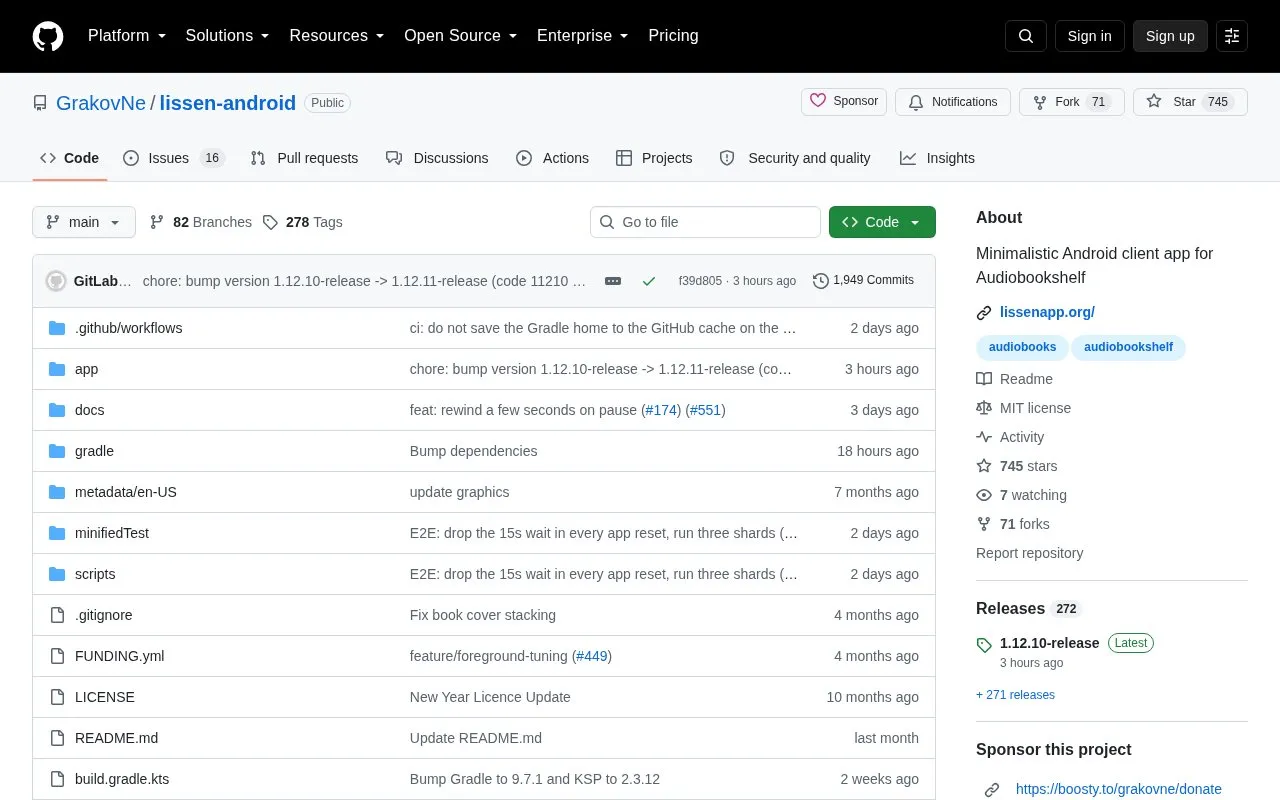Expand the Enterprise menu
1280x800 pixels.
(583, 36)
